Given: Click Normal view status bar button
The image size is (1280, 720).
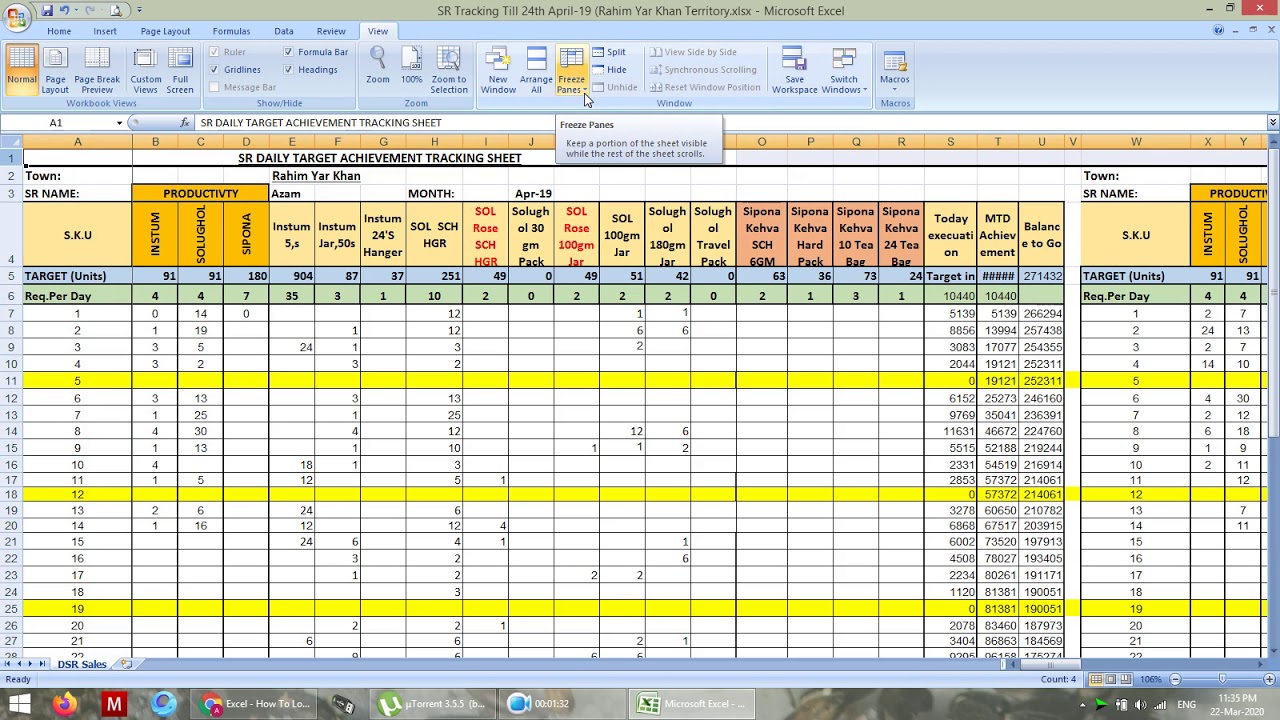Looking at the screenshot, I should (x=1096, y=680).
